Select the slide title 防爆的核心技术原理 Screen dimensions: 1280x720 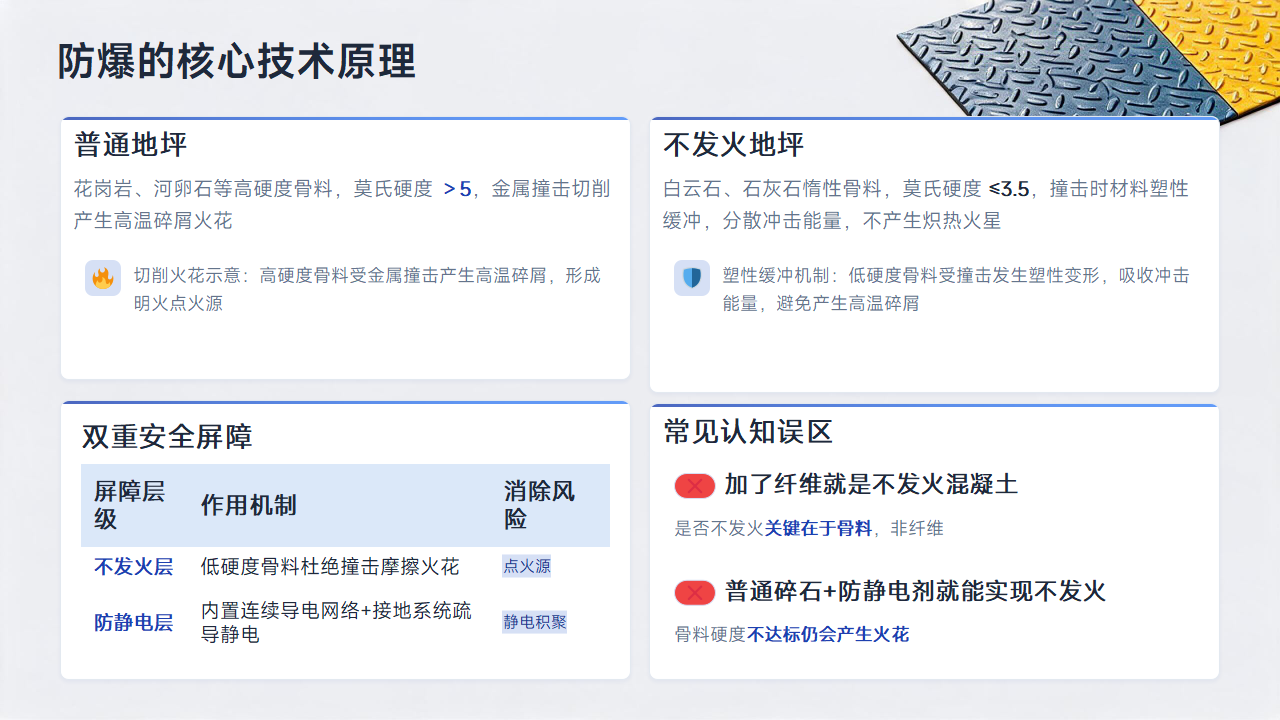[x=237, y=62]
